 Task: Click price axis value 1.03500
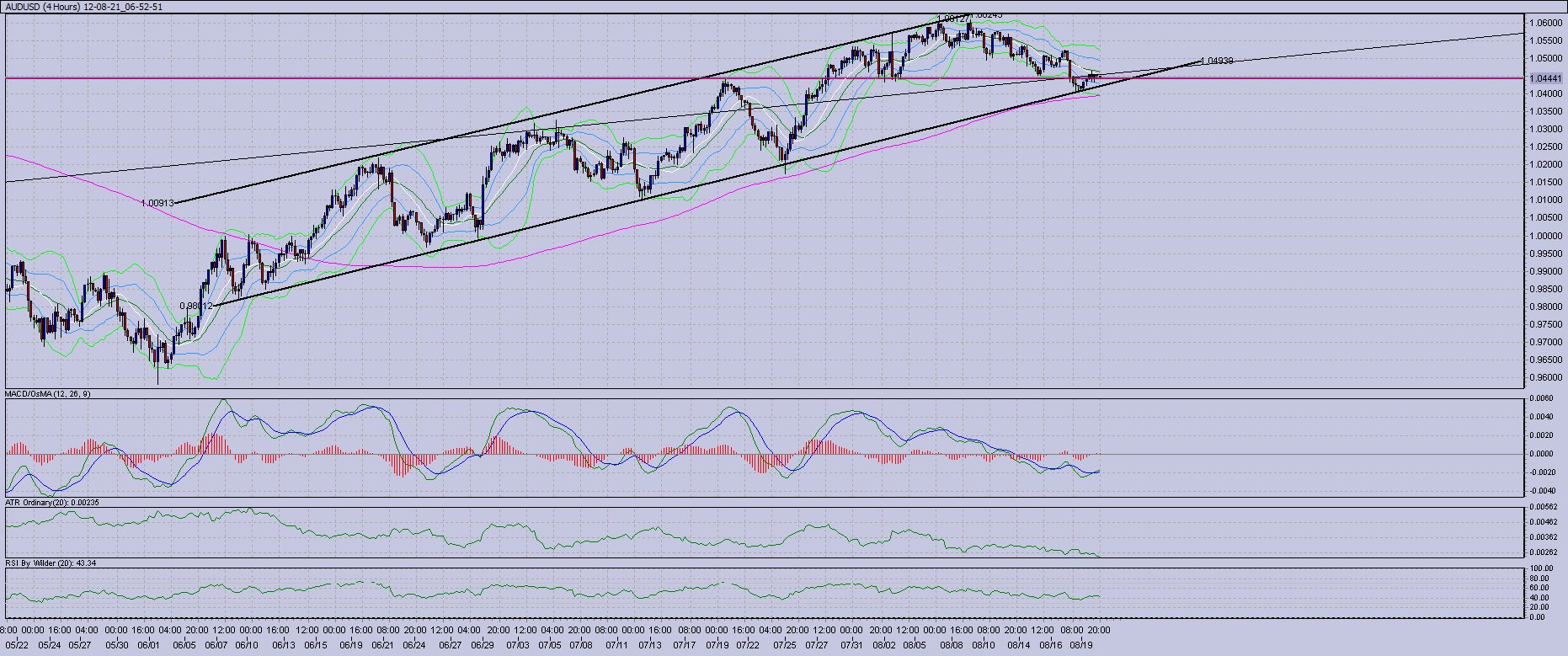pos(1547,111)
